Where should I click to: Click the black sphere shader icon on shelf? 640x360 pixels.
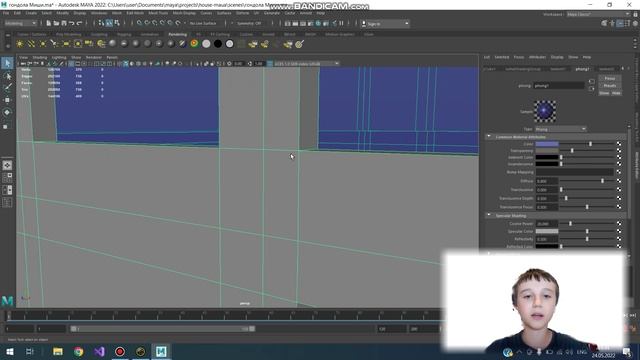click(x=218, y=44)
